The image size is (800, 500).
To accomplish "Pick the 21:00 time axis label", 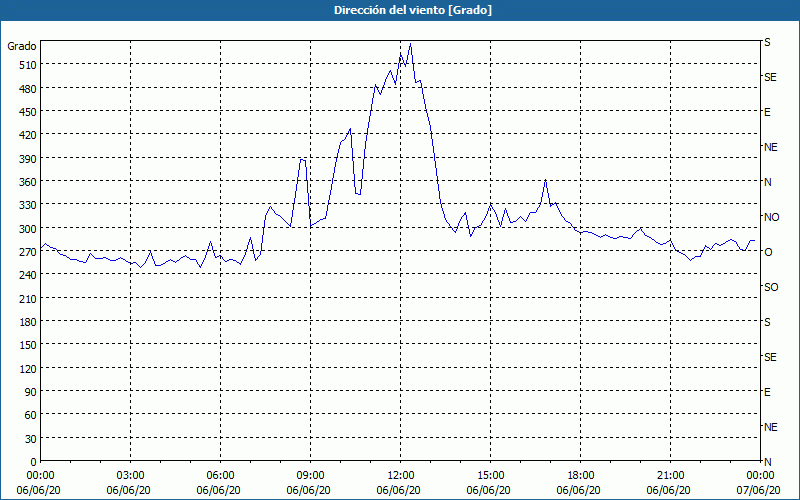I will pos(670,476).
